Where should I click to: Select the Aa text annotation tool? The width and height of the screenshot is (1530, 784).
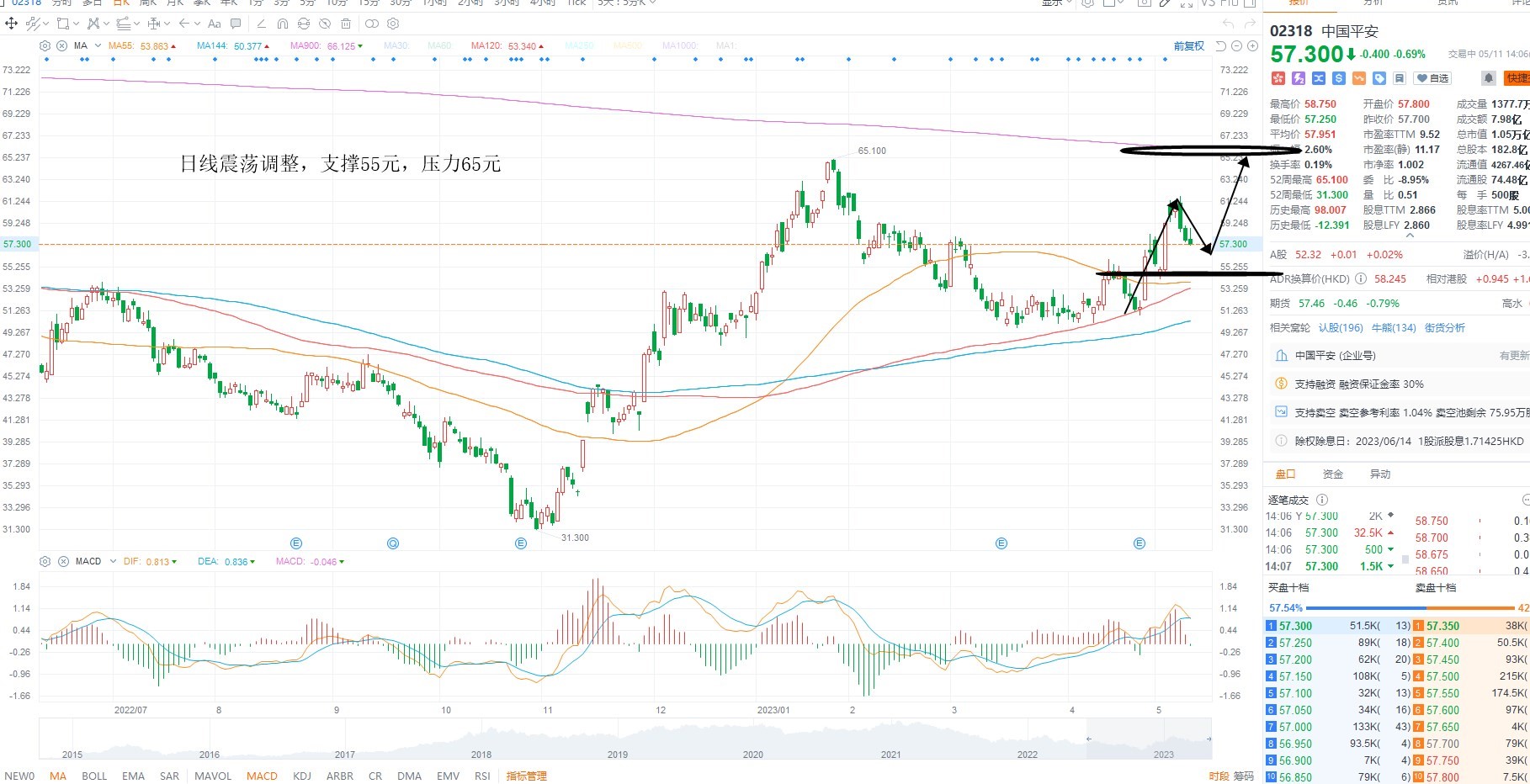click(x=215, y=24)
